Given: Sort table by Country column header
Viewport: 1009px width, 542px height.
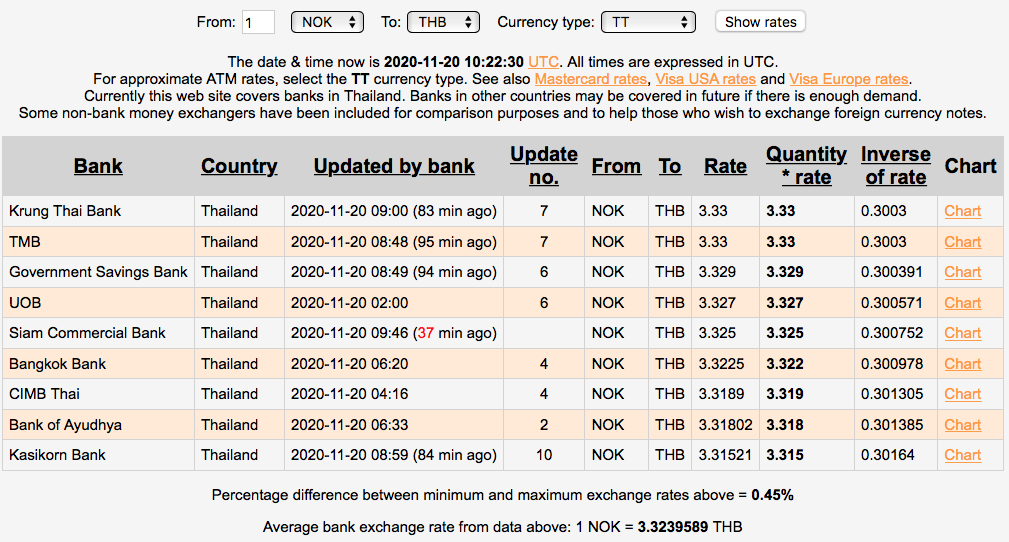Looking at the screenshot, I should click(239, 166).
